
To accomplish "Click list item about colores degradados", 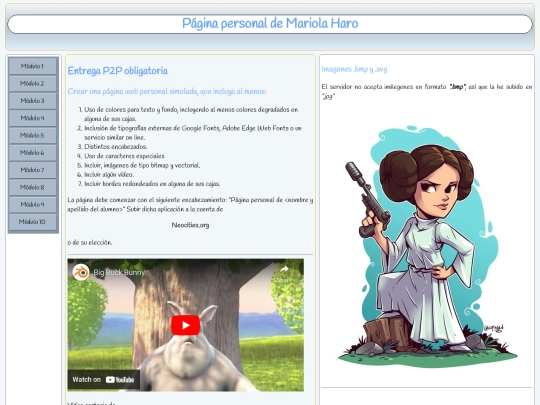I will click(x=191, y=114).
